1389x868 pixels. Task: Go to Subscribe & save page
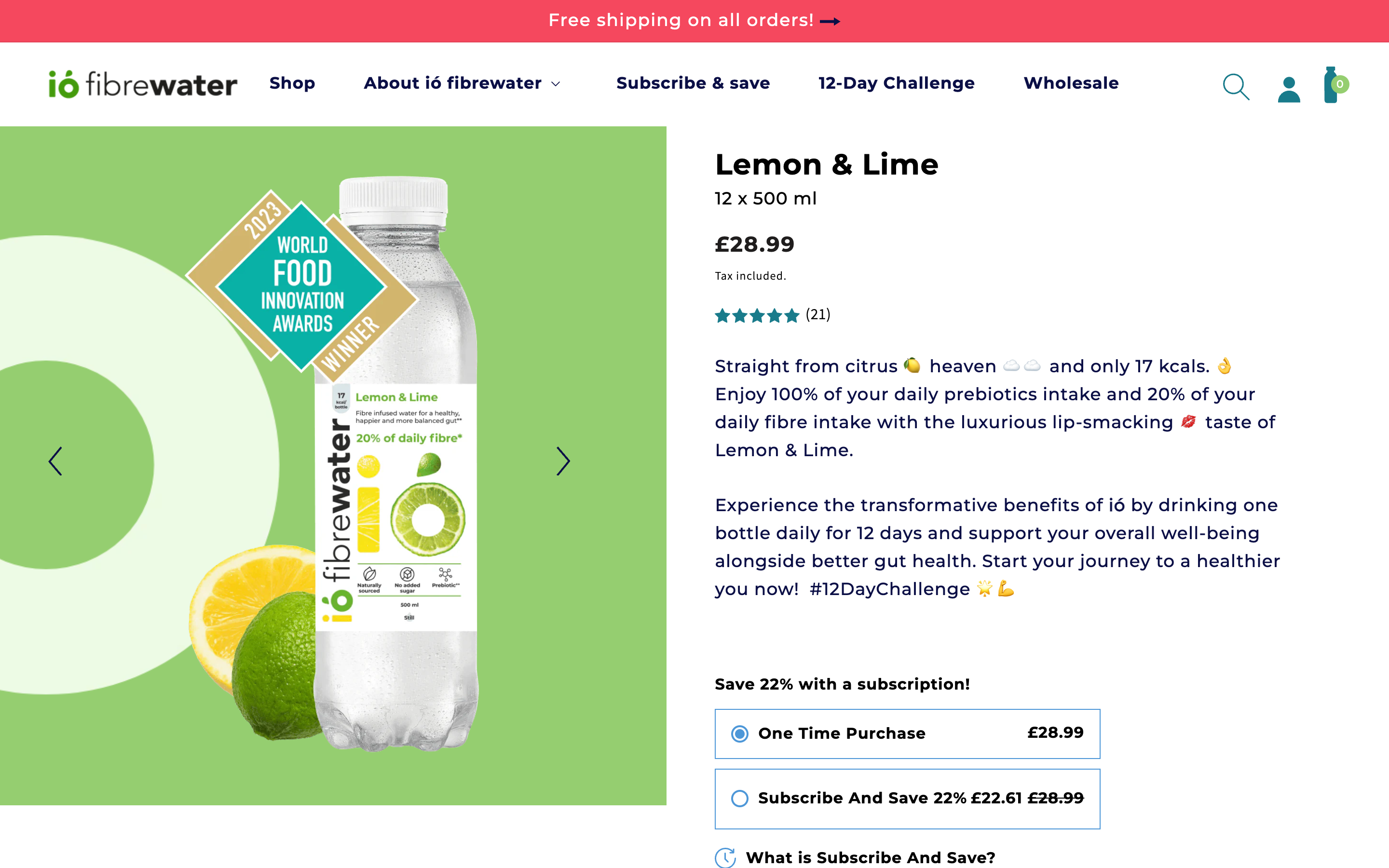693,83
